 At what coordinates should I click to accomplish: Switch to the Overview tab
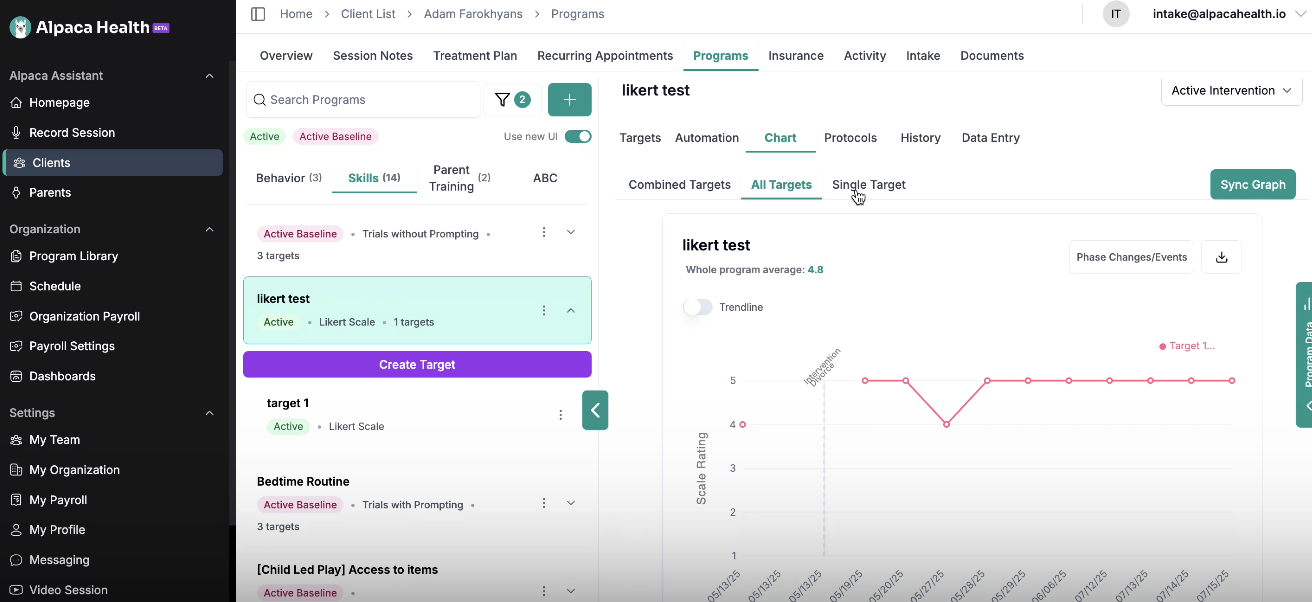pyautogui.click(x=286, y=56)
